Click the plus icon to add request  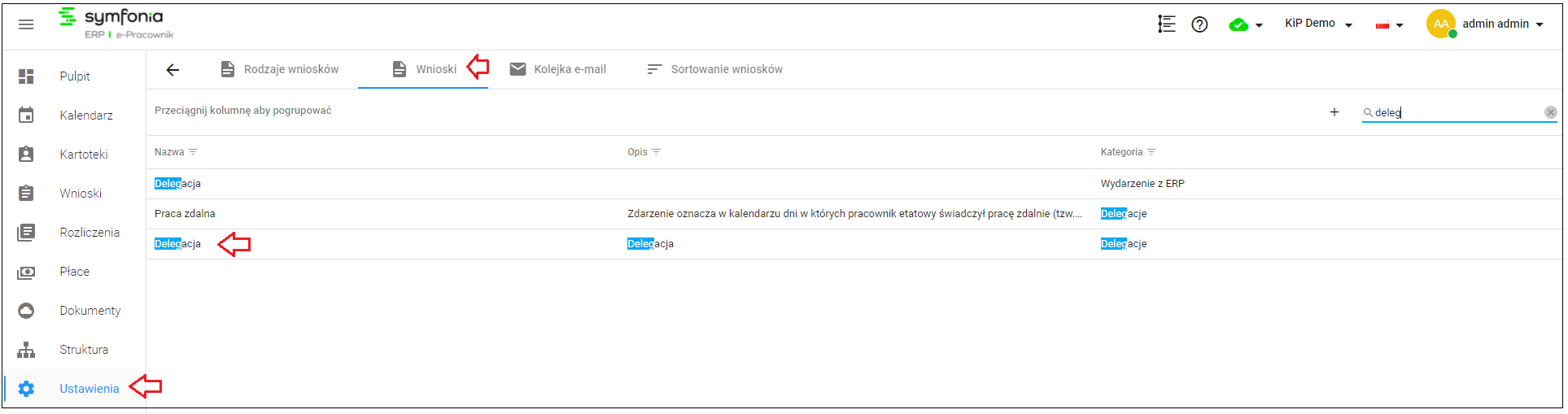coord(1334,112)
